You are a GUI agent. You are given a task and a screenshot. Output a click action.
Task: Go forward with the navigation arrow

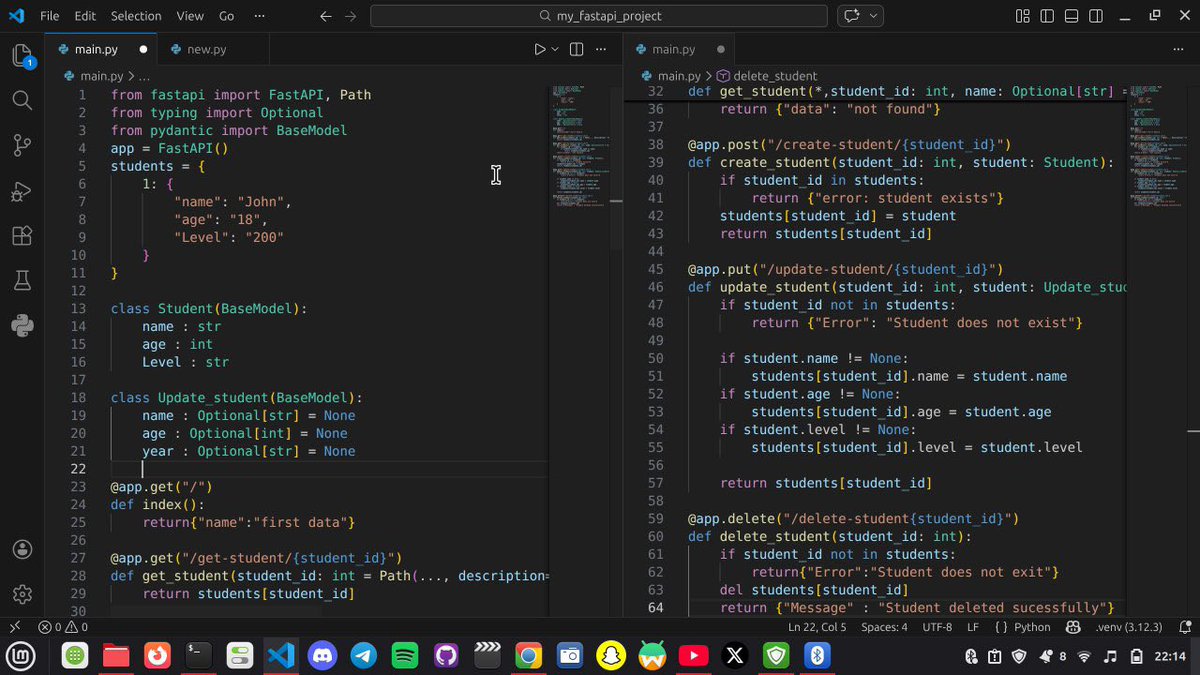[x=352, y=16]
